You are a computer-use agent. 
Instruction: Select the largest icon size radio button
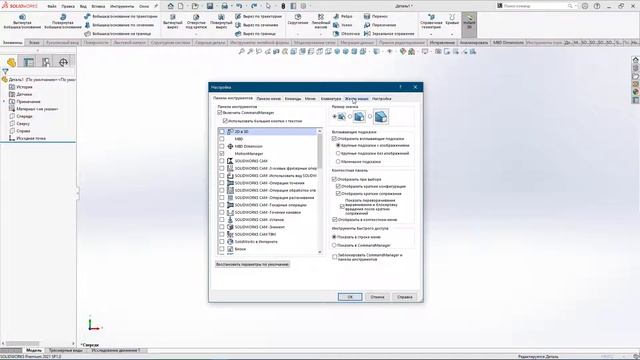[x=370, y=117]
